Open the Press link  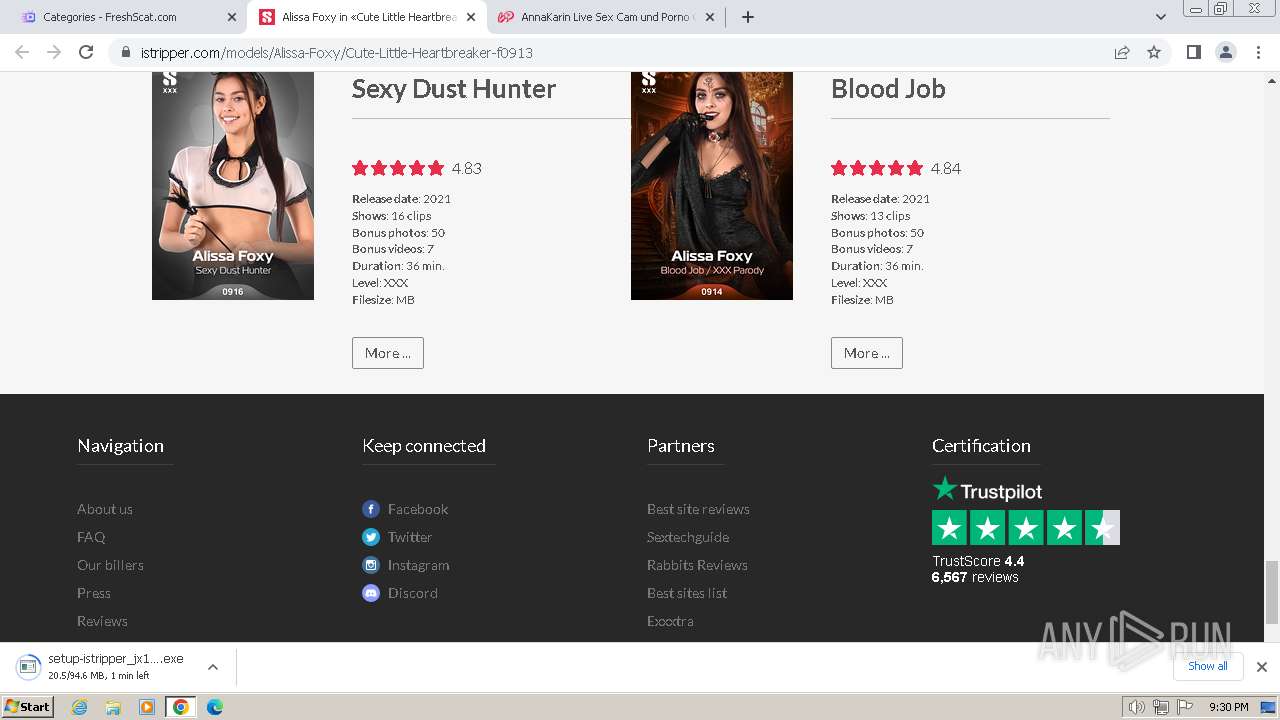tap(94, 593)
